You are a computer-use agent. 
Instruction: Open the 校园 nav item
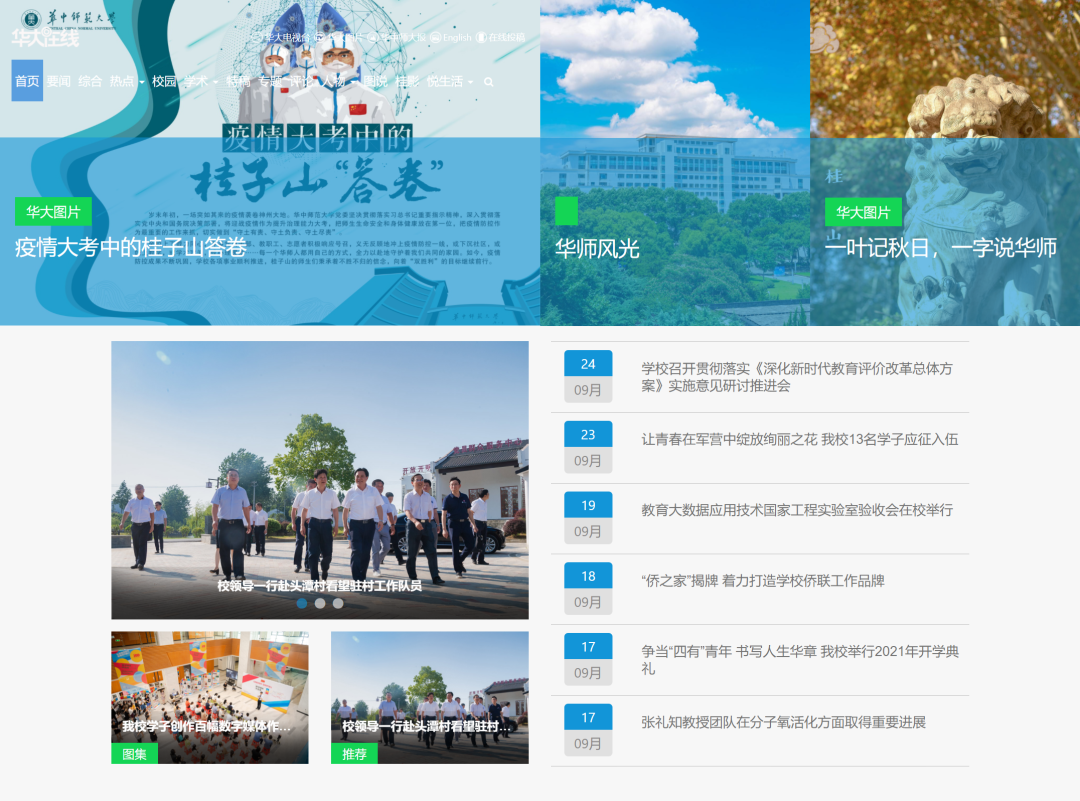164,81
